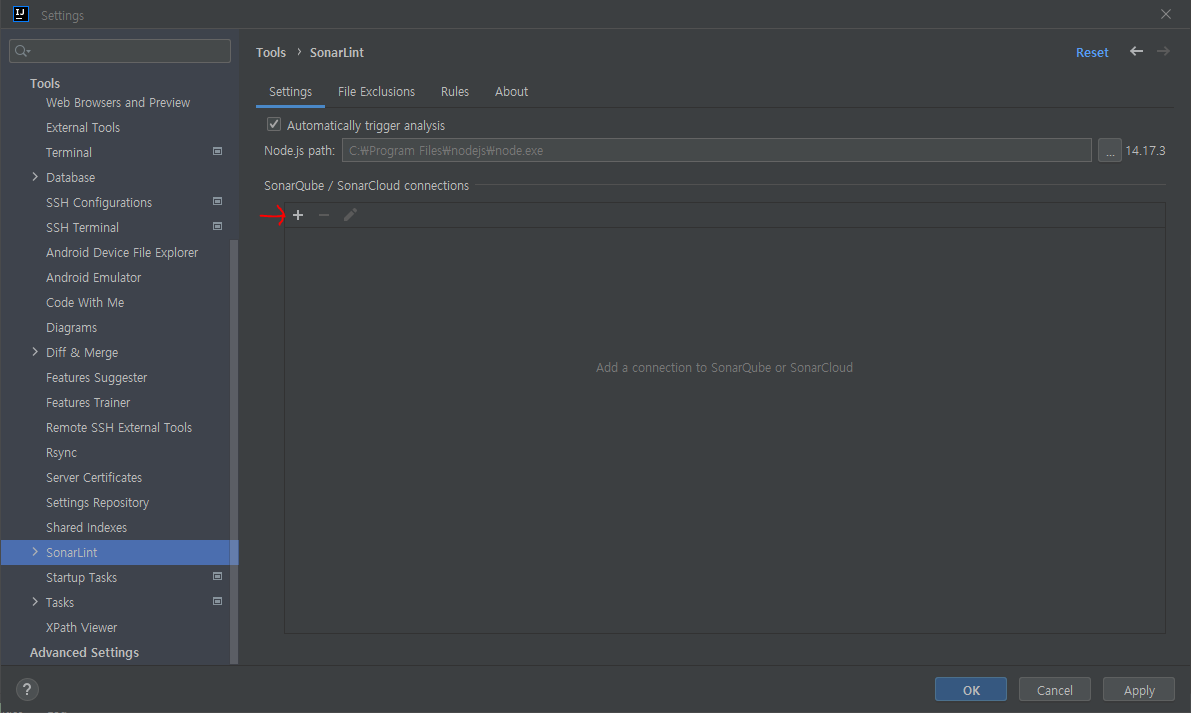Select Web Browsers and Preview
Image resolution: width=1191 pixels, height=713 pixels.
[118, 103]
